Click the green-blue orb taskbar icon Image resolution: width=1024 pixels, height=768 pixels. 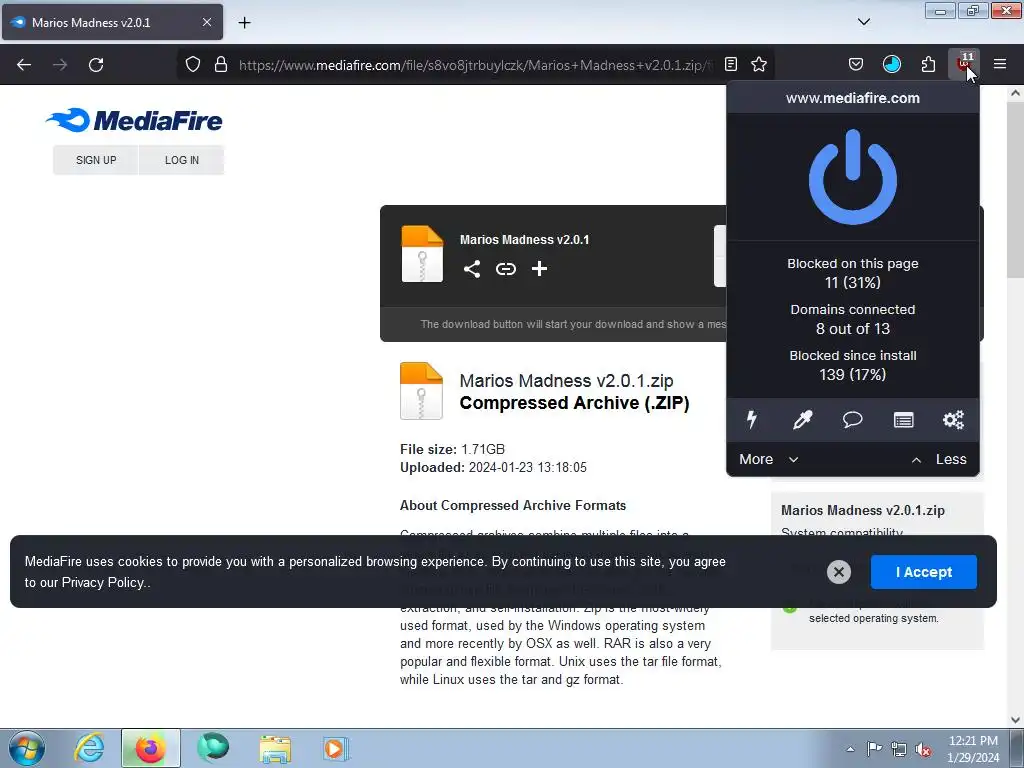(x=213, y=748)
